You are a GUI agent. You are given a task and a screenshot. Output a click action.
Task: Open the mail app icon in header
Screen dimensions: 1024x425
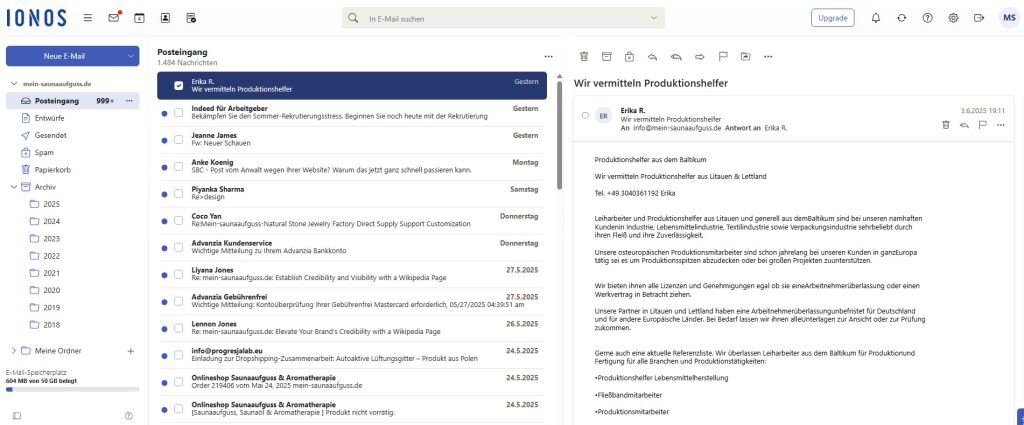coord(114,18)
